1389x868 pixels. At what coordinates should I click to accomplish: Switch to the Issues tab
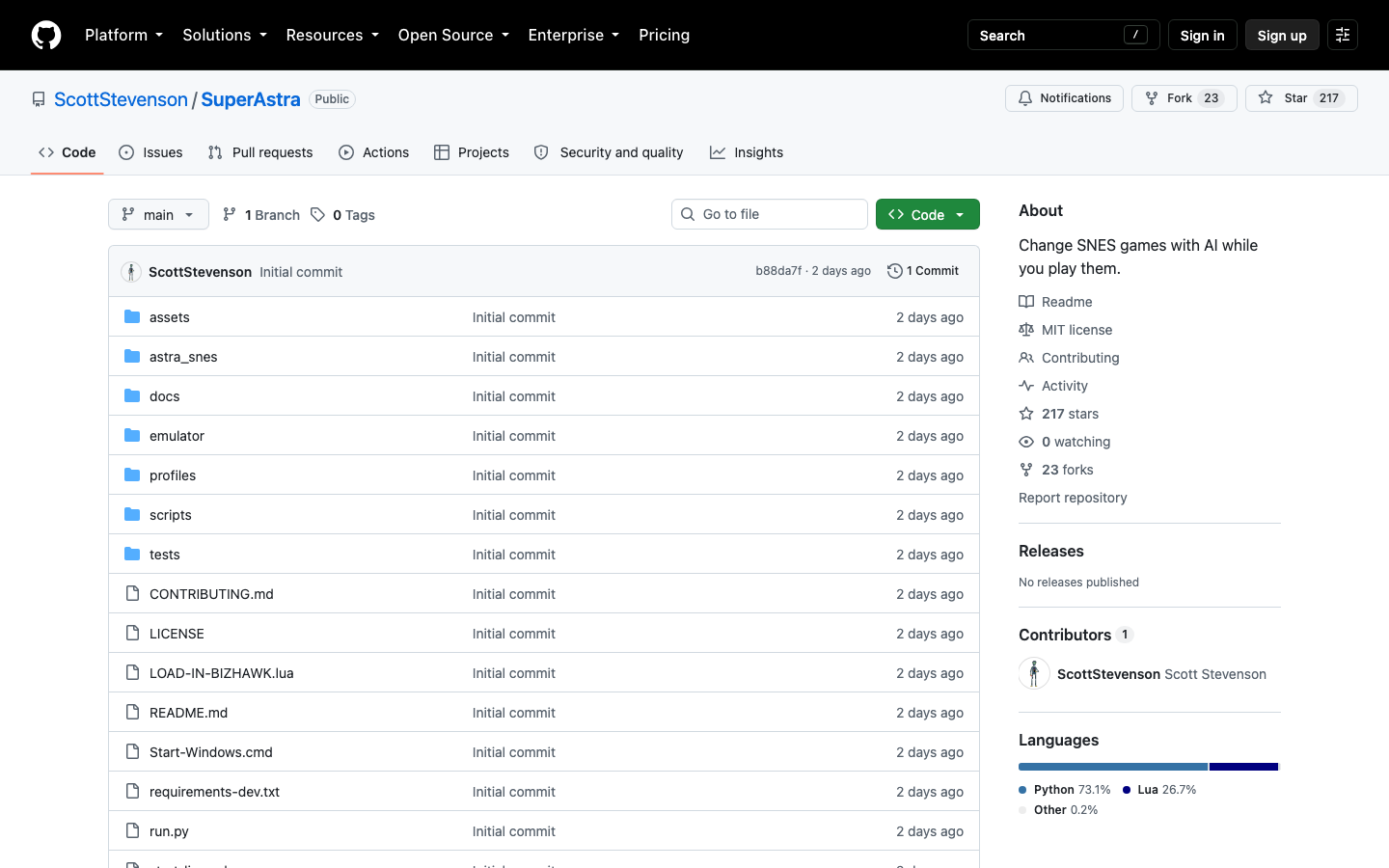coord(150,152)
